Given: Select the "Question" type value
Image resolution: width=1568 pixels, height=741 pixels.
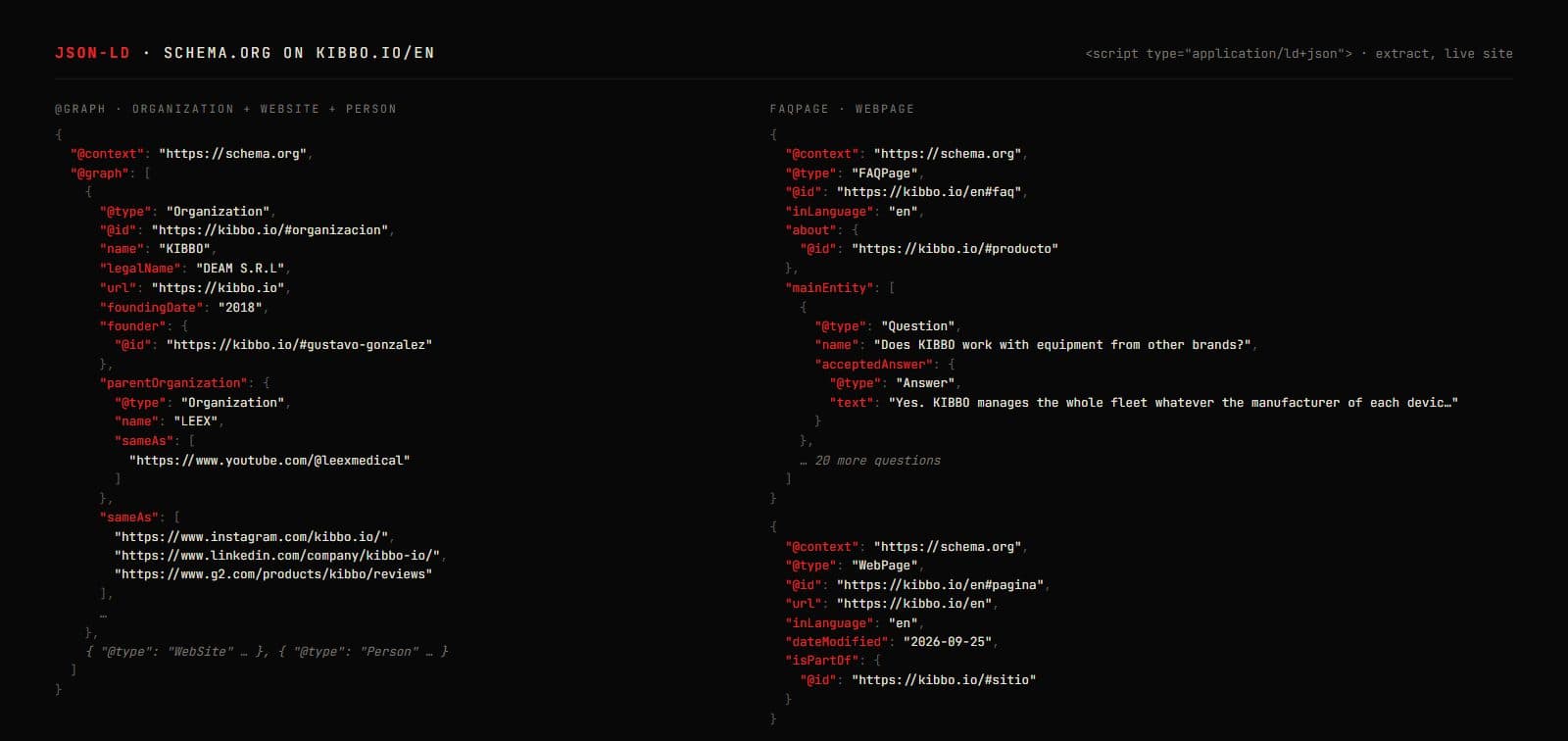Looking at the screenshot, I should click(x=918, y=326).
